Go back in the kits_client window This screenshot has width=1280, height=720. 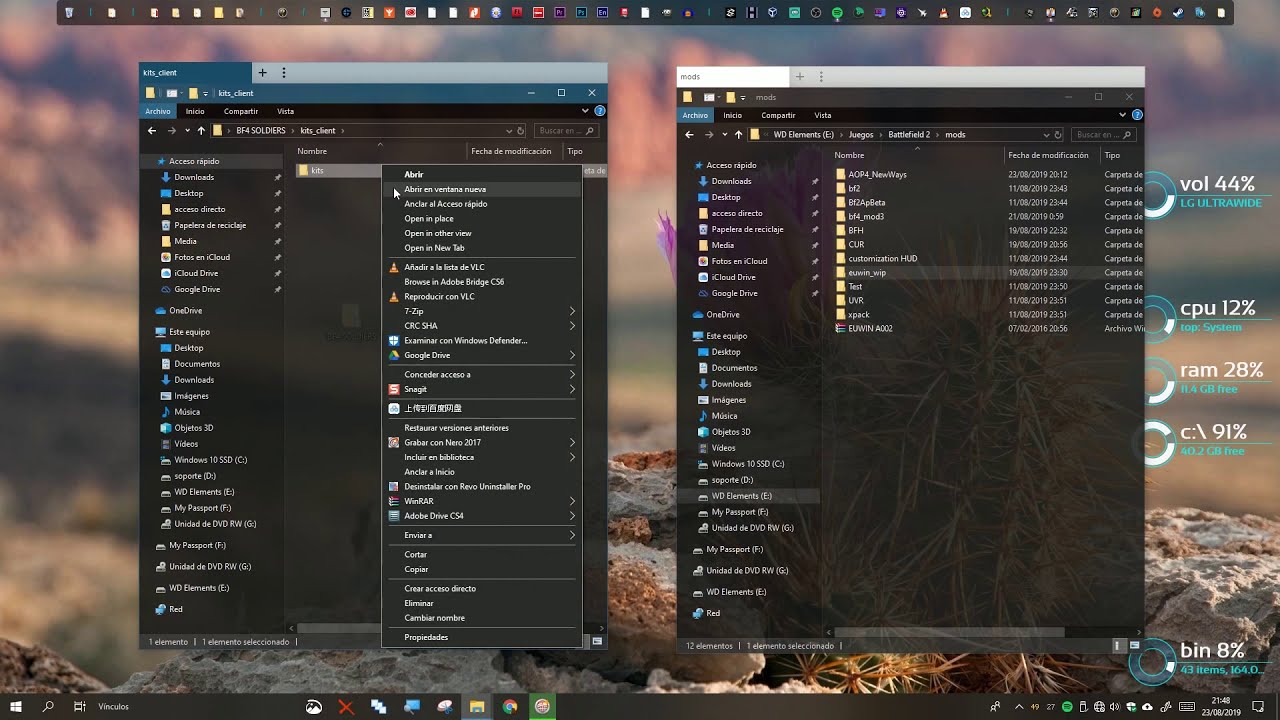point(152,130)
